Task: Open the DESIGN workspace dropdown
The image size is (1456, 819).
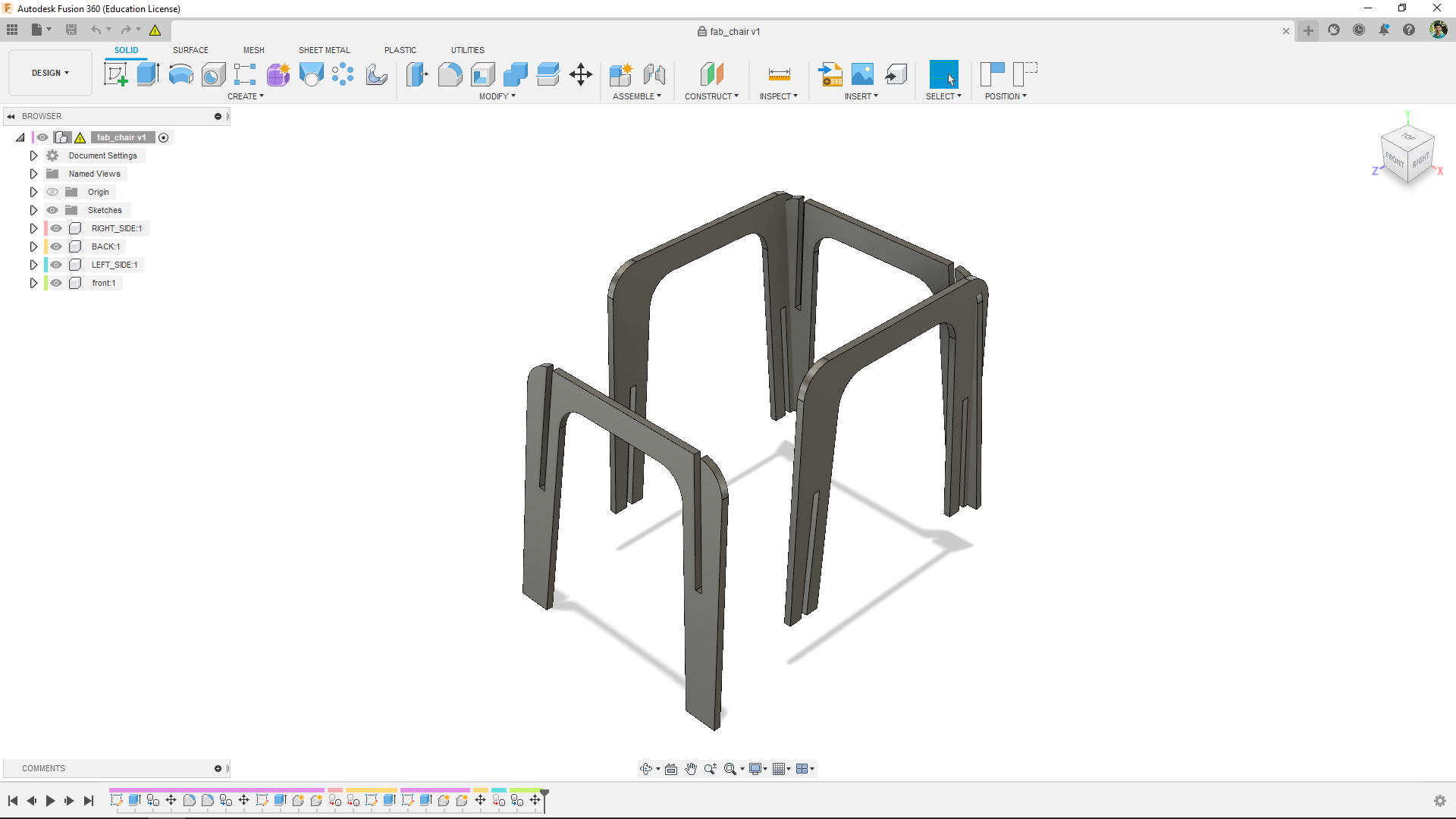Action: point(50,73)
